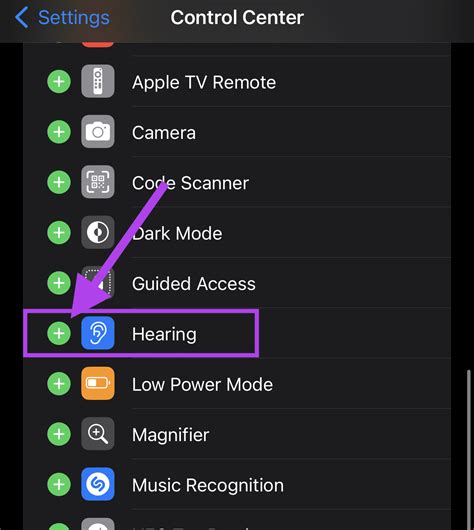Image resolution: width=474 pixels, height=530 pixels.
Task: Tap the back chevron arrow
Action: [x=22, y=18]
